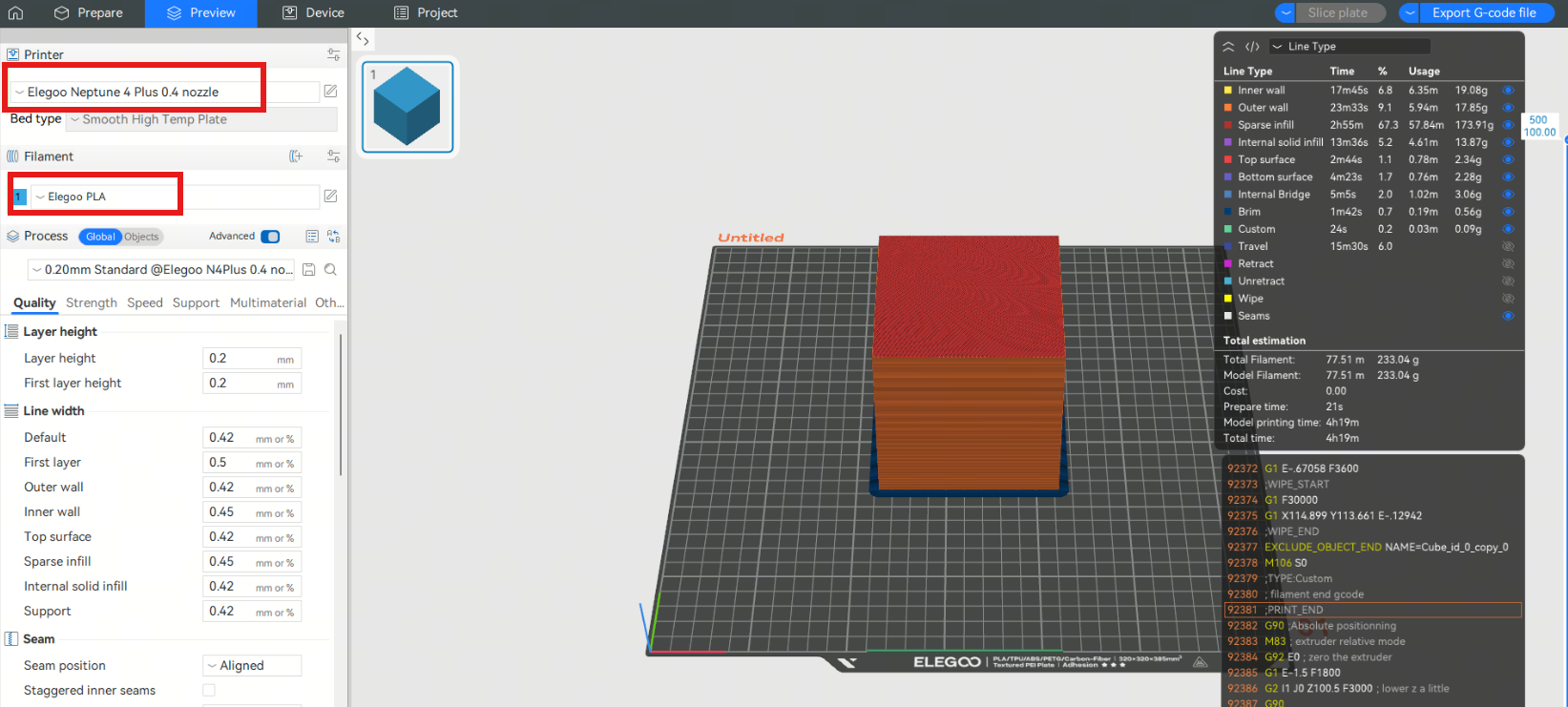This screenshot has height=707, width=1568.
Task: Save the current process preset
Action: point(309,270)
